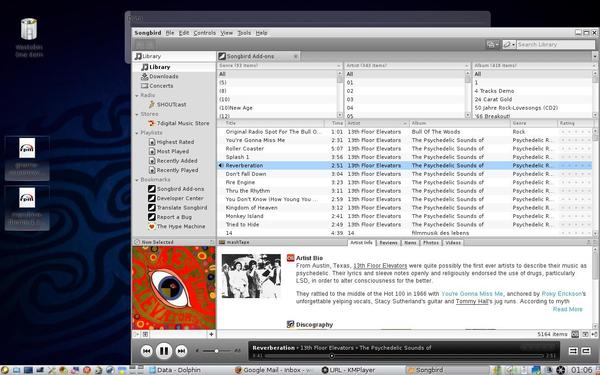Open the View menu
This screenshot has height=375, width=600.
pos(227,33)
